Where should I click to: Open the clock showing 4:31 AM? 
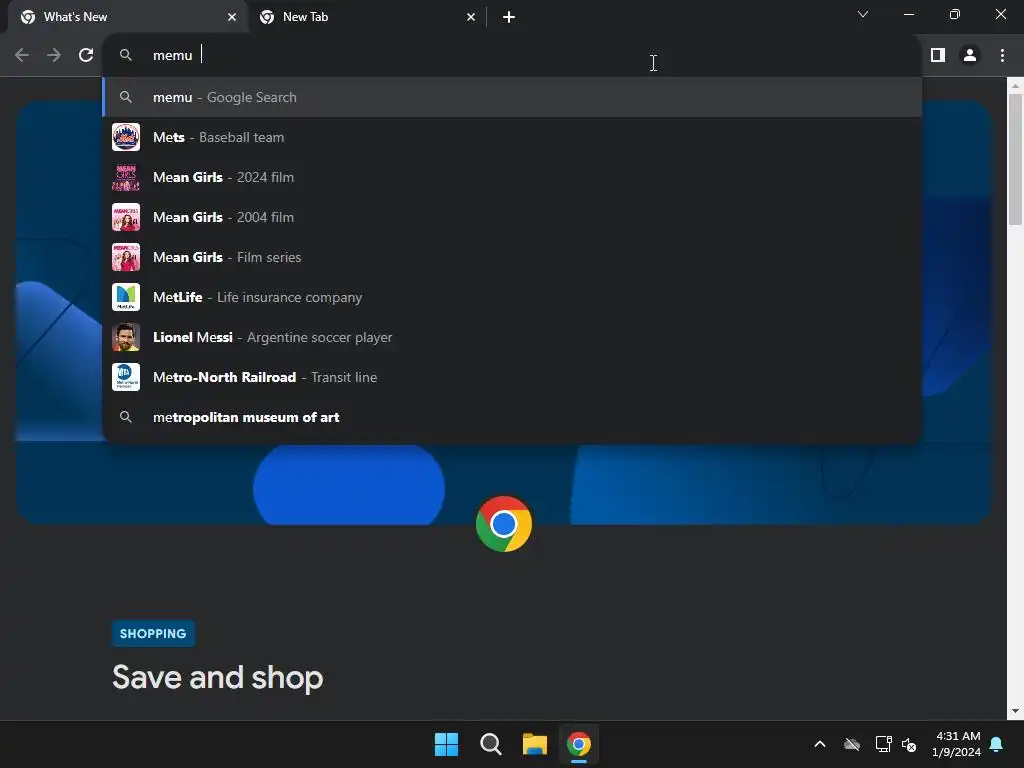tap(956, 744)
